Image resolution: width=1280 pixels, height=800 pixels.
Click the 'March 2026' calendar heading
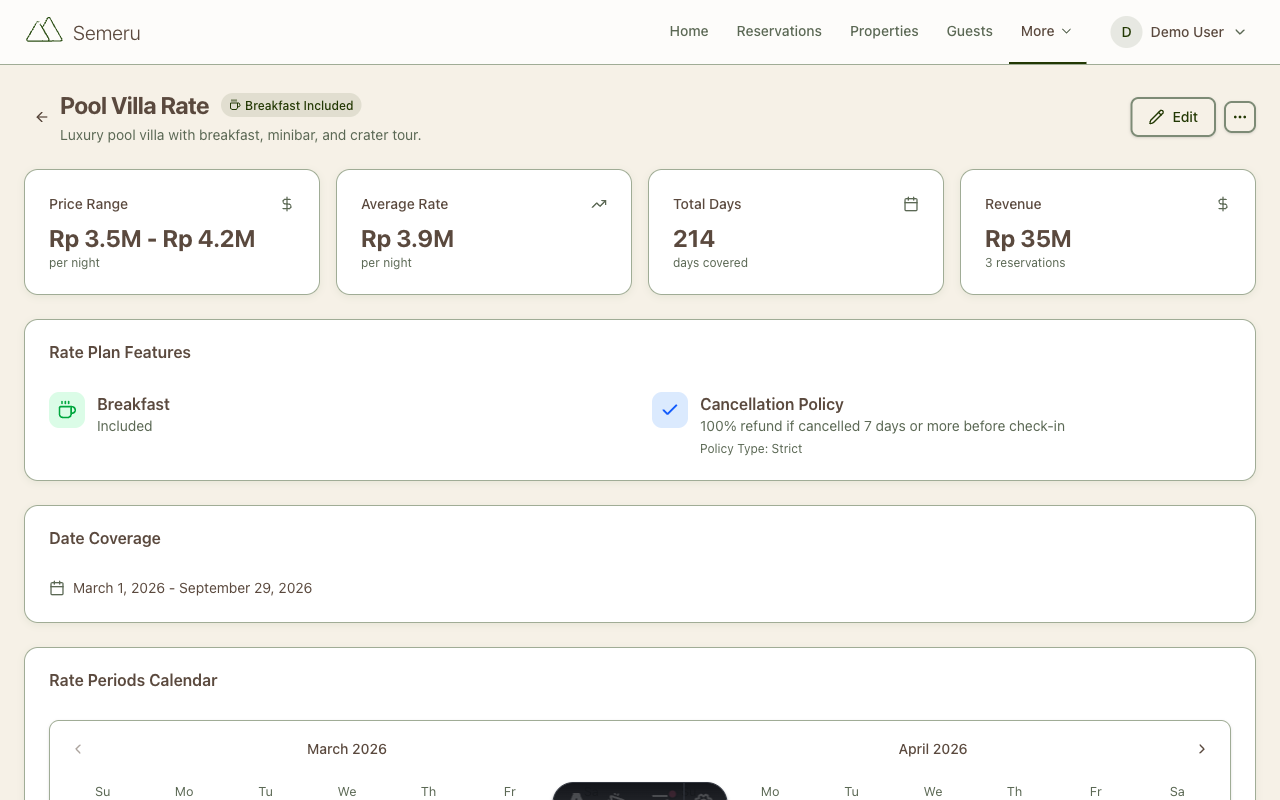347,749
